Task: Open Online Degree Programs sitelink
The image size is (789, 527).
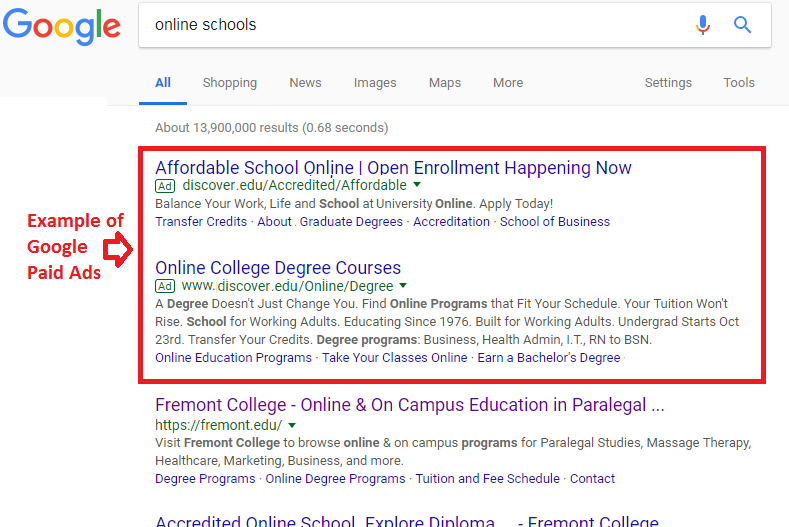Action: [335, 479]
